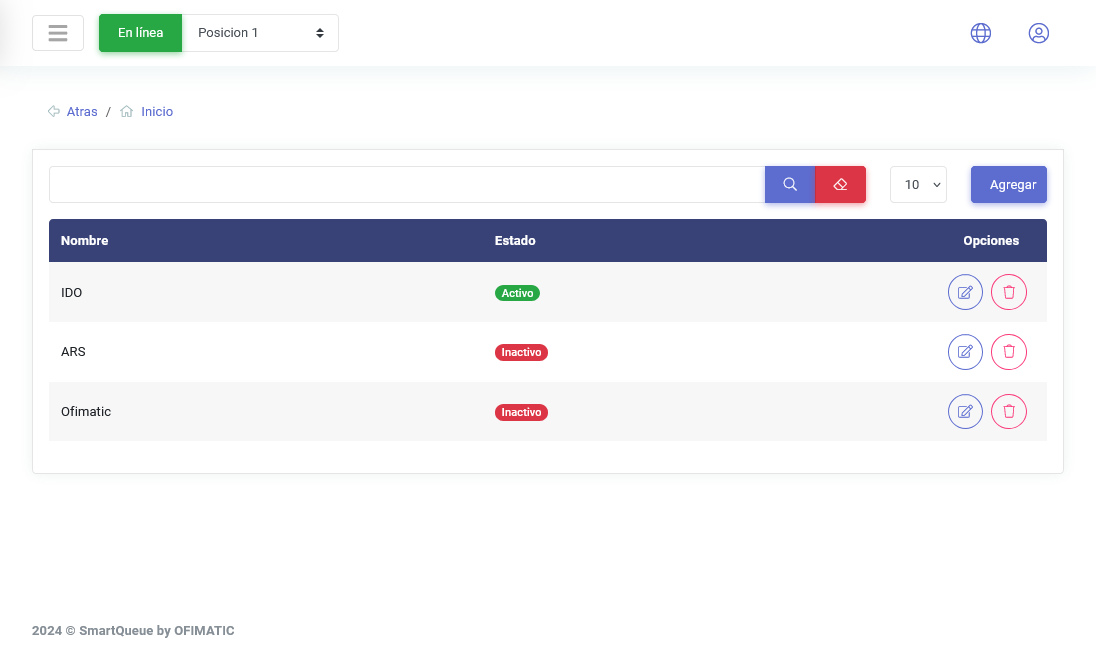This screenshot has width=1096, height=653.
Task: Expand the 10 rows-per-page selector
Action: tap(918, 185)
